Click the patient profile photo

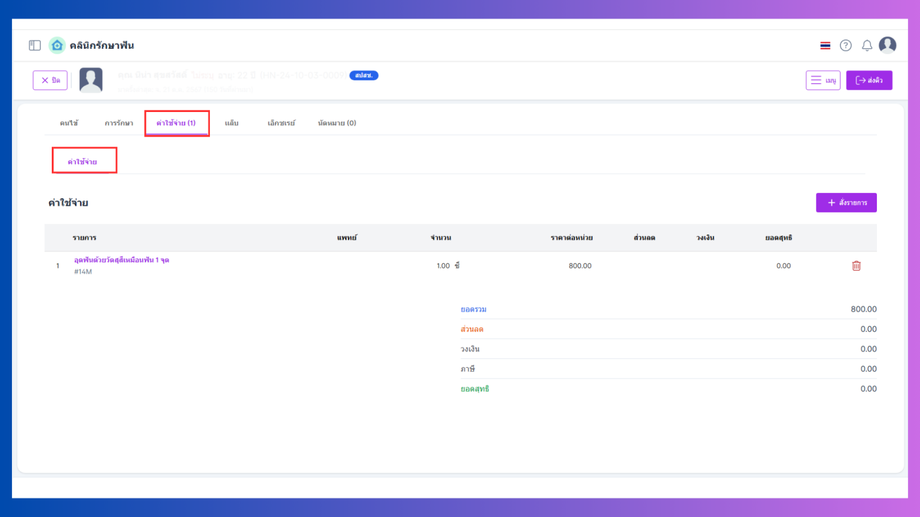pos(91,80)
